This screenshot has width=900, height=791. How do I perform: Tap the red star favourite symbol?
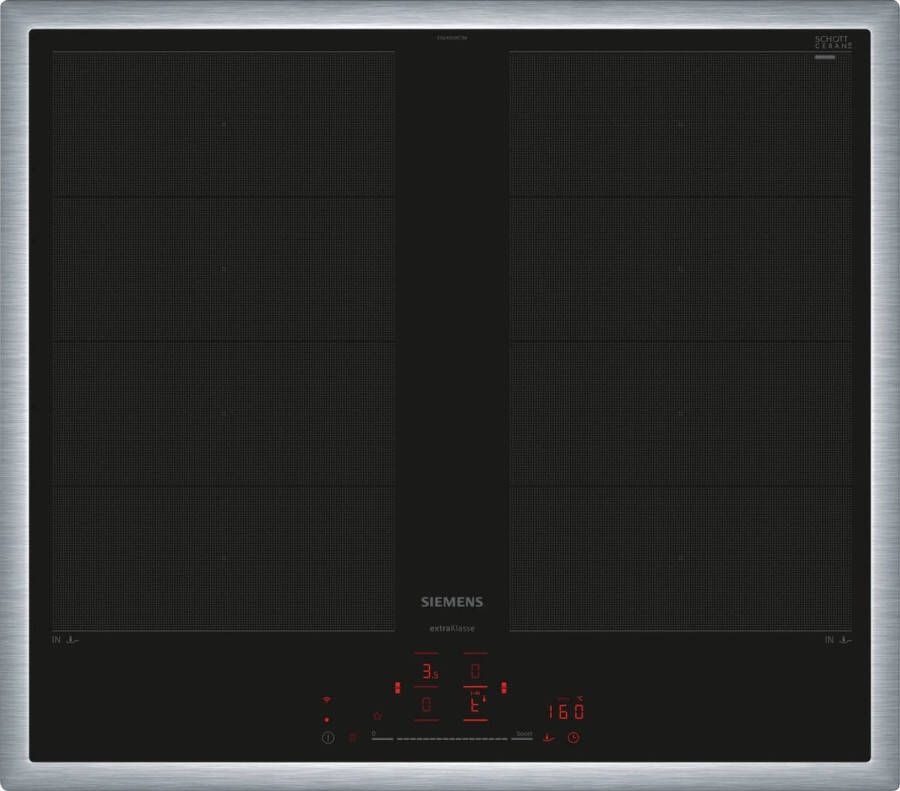(x=377, y=716)
